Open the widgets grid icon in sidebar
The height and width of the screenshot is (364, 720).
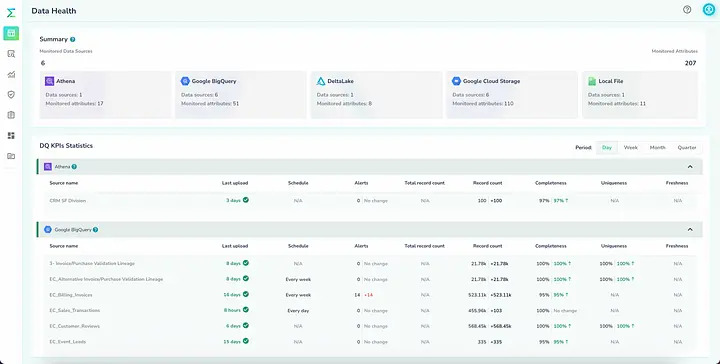pyautogui.click(x=11, y=135)
